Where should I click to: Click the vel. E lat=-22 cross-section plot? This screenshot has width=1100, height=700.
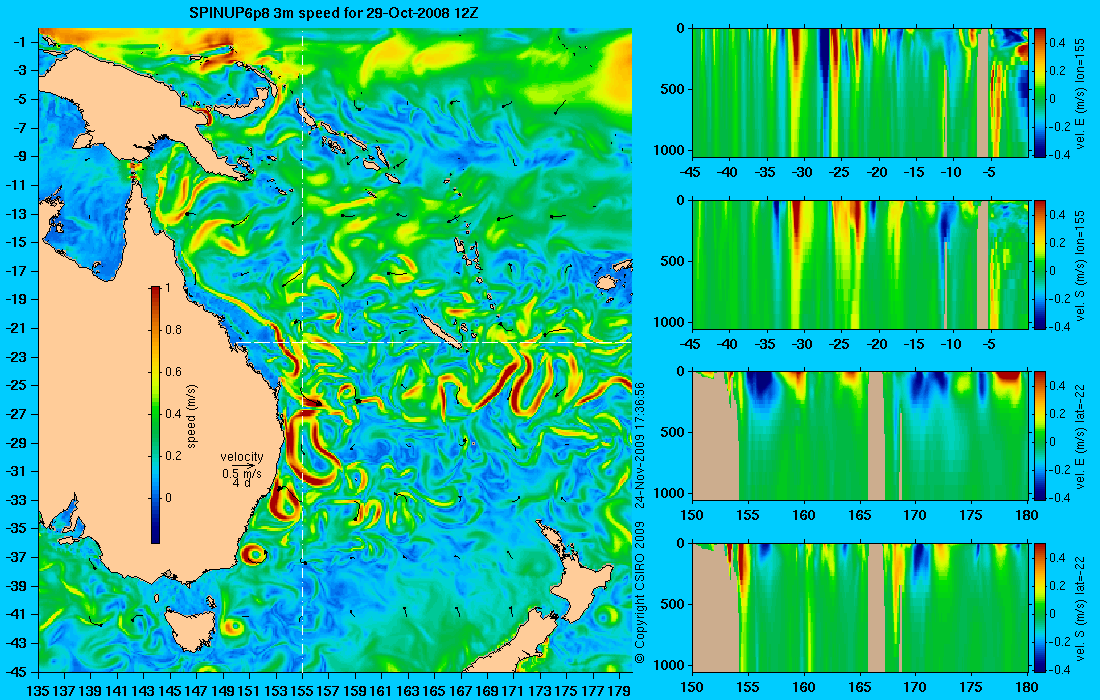point(860,436)
